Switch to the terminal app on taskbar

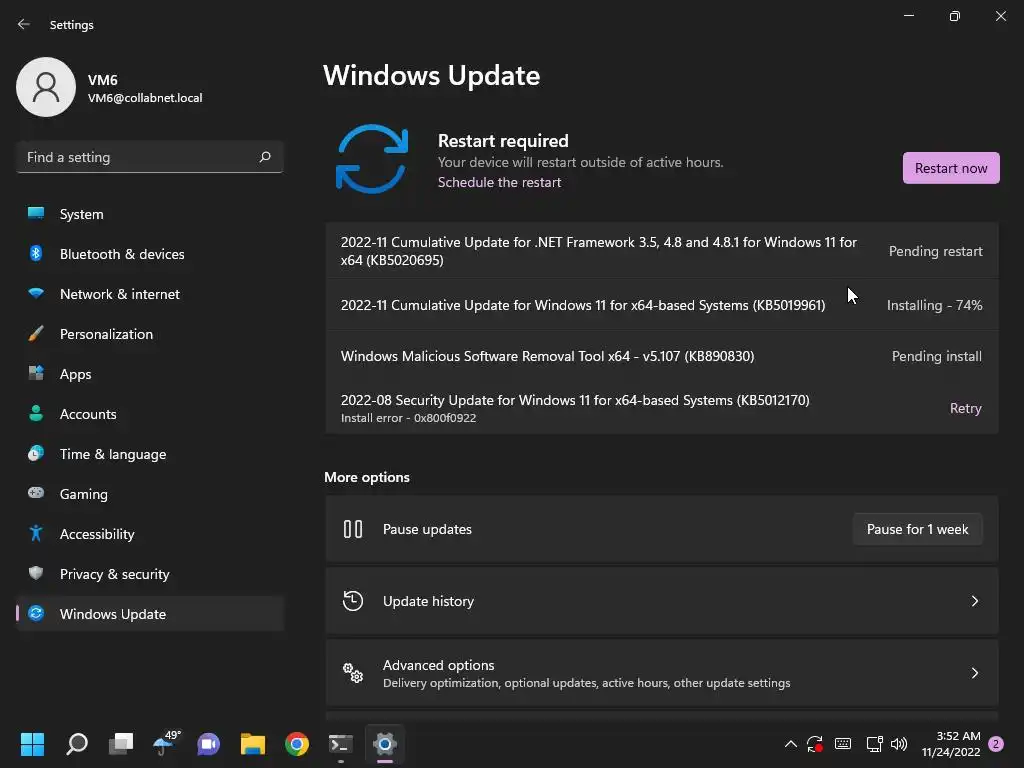click(340, 744)
